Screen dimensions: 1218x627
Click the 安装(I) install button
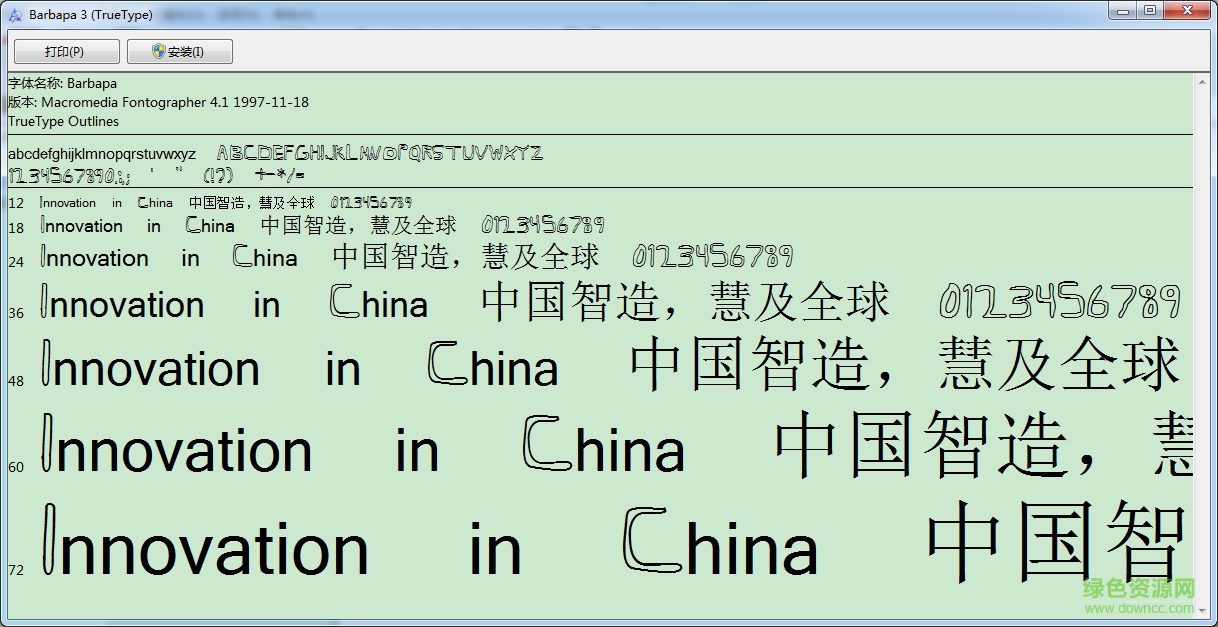coord(180,52)
